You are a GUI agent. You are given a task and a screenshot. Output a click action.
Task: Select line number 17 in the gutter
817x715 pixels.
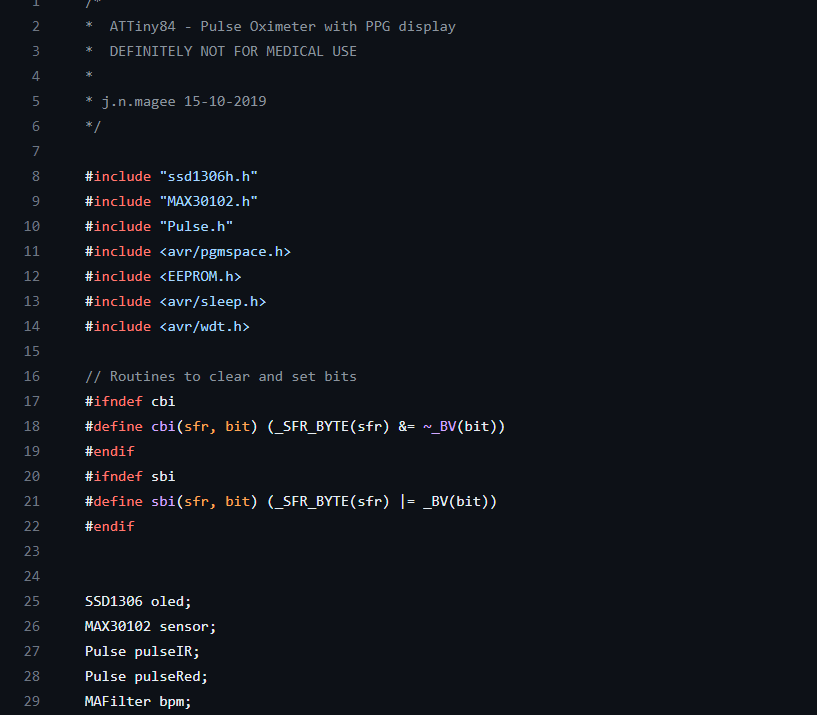coord(31,401)
